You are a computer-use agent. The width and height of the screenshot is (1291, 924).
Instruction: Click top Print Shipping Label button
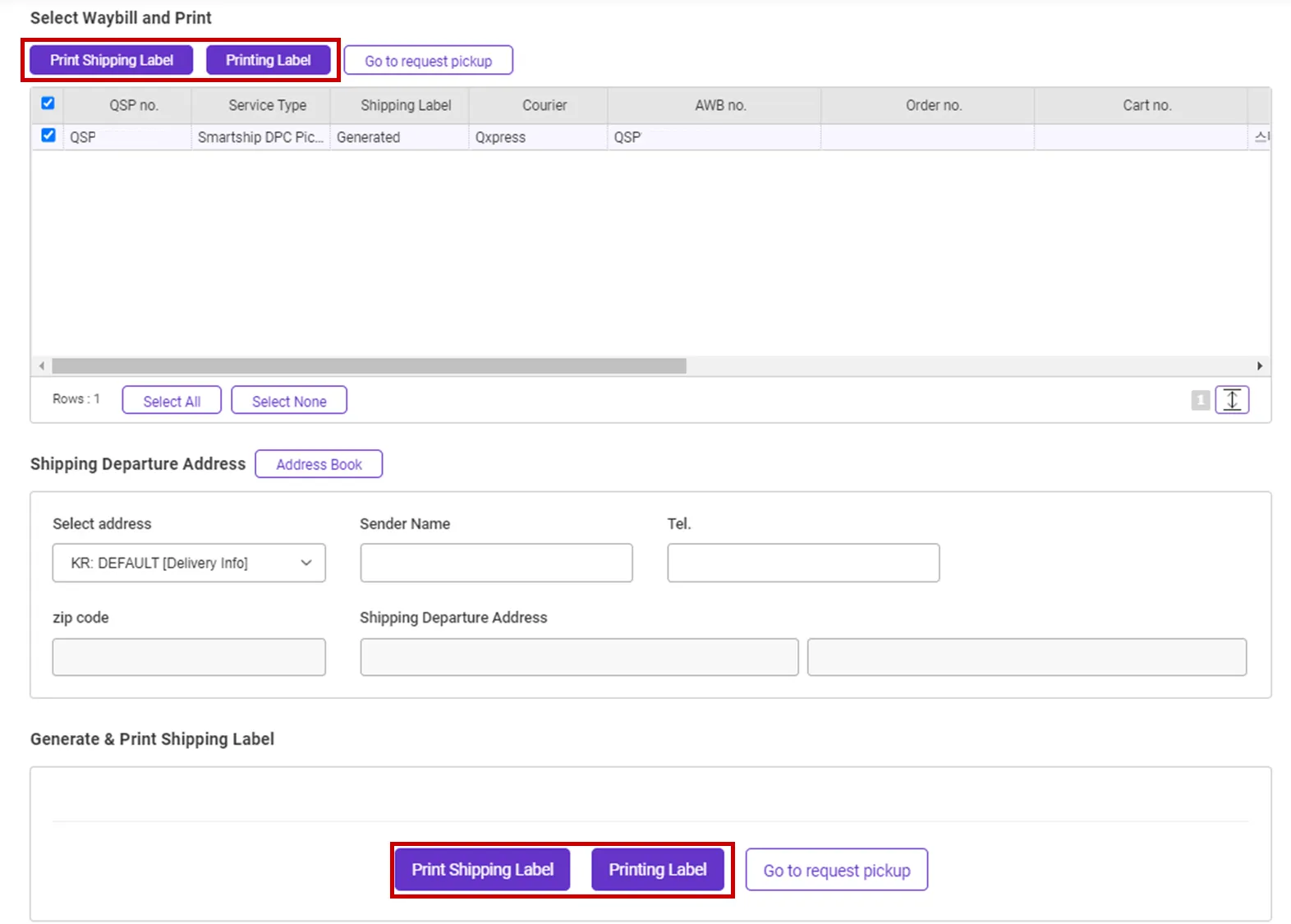[x=112, y=60]
